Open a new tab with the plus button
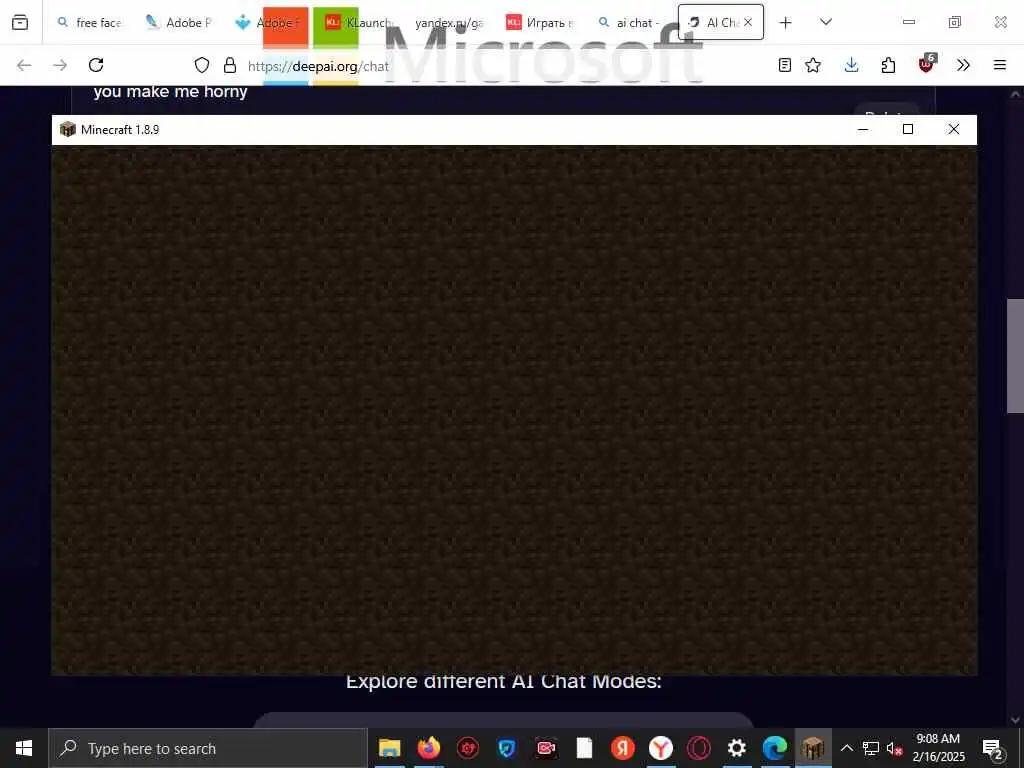1024x768 pixels. pyautogui.click(x=786, y=22)
